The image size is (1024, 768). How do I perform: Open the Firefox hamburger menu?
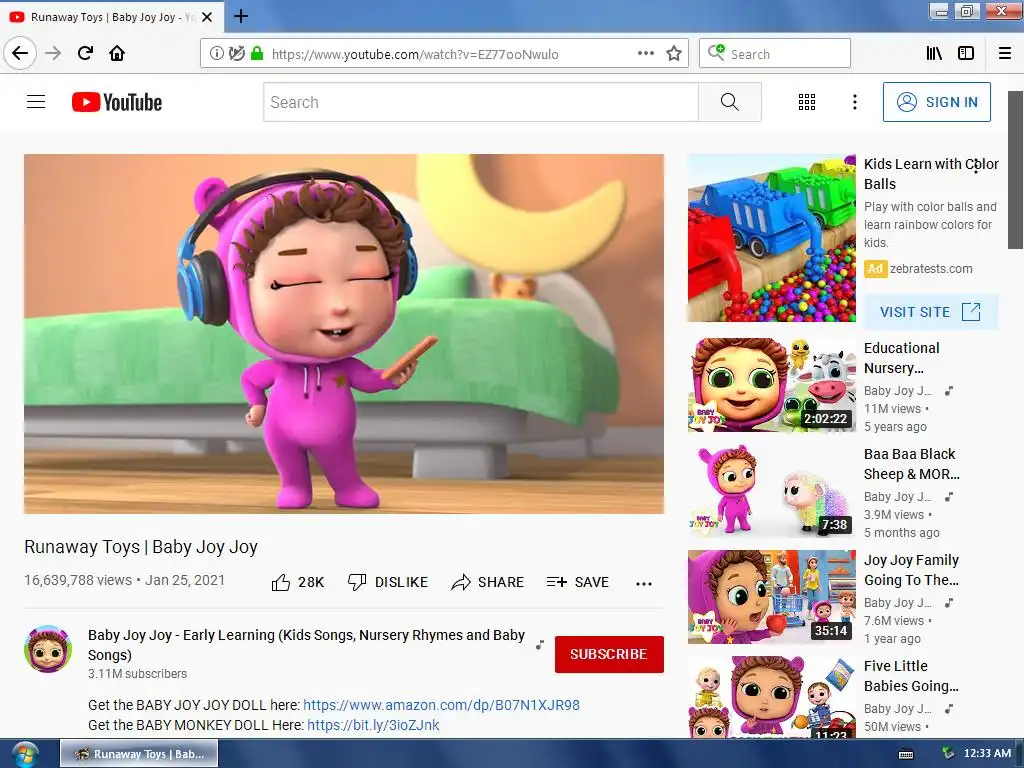click(1004, 54)
